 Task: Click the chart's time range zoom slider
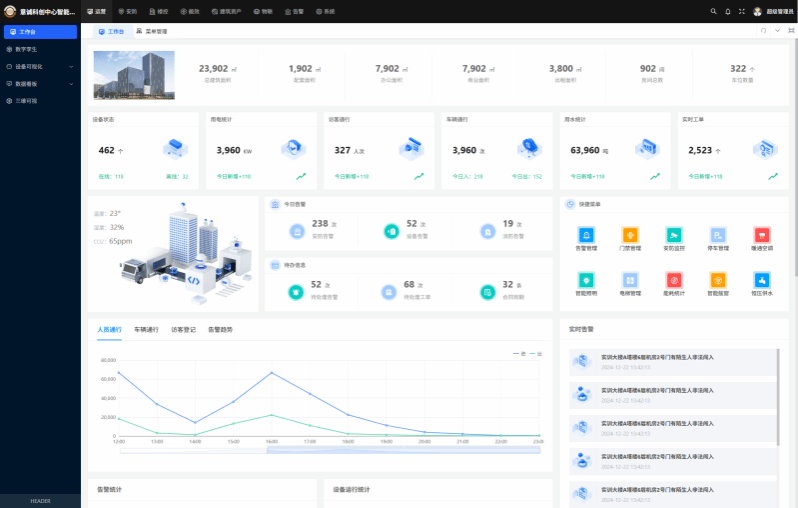pos(329,450)
